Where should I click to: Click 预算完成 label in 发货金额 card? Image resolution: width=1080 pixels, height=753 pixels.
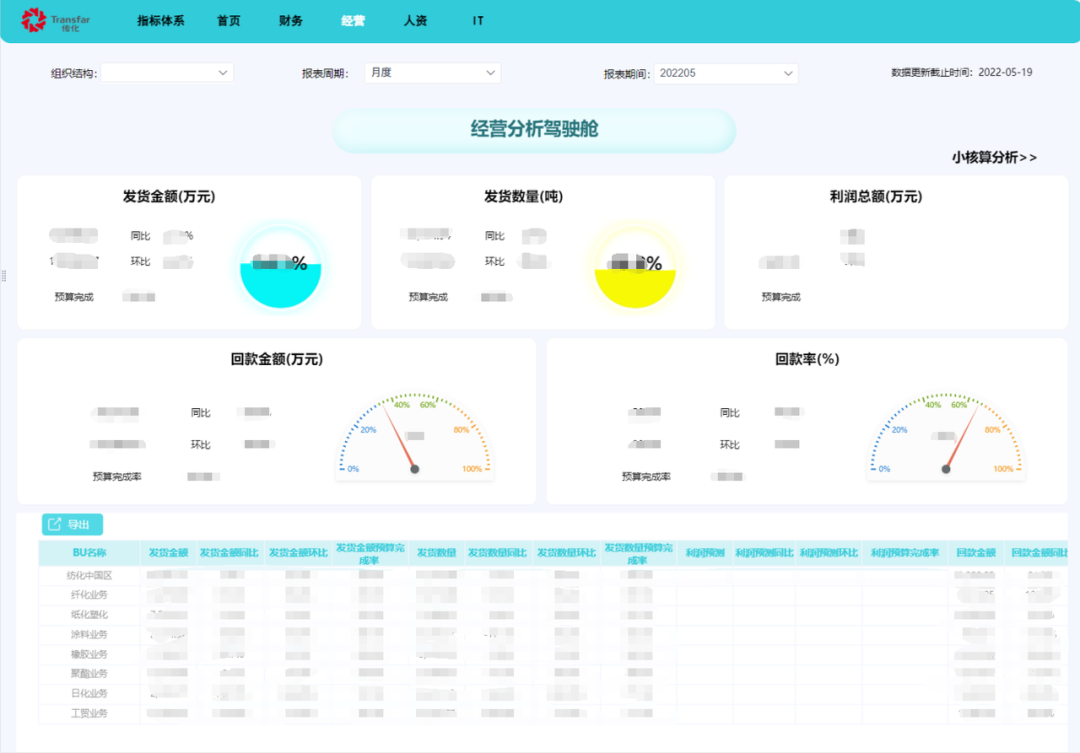[x=74, y=297]
